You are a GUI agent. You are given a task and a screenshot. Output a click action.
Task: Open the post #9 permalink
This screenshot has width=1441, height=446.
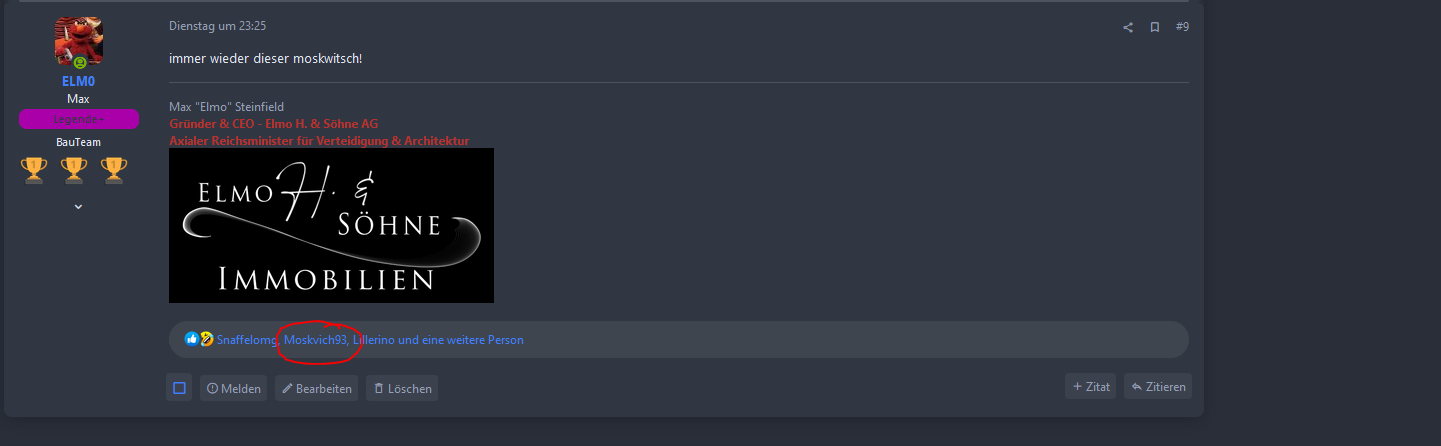tap(1182, 27)
